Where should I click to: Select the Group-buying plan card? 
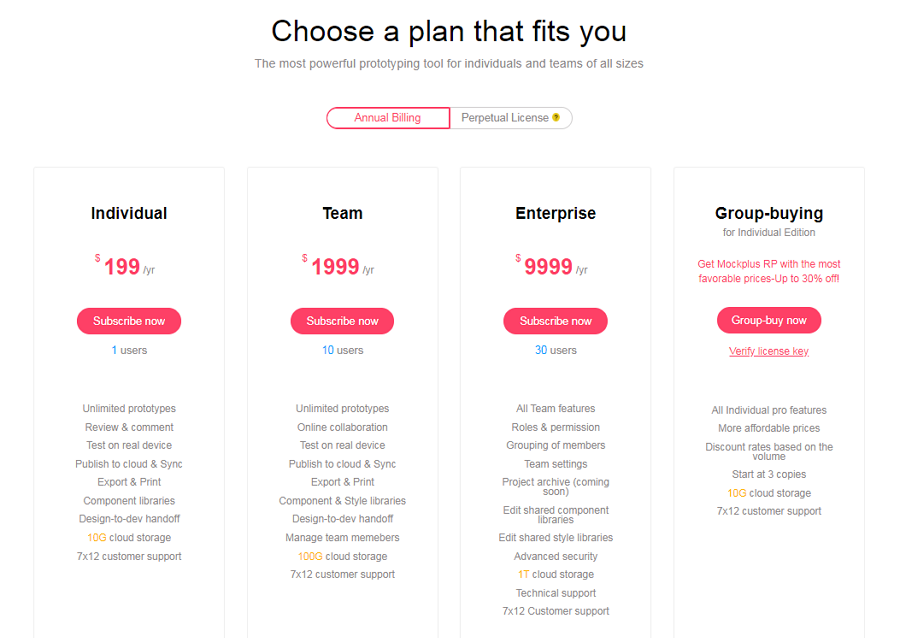[768, 213]
